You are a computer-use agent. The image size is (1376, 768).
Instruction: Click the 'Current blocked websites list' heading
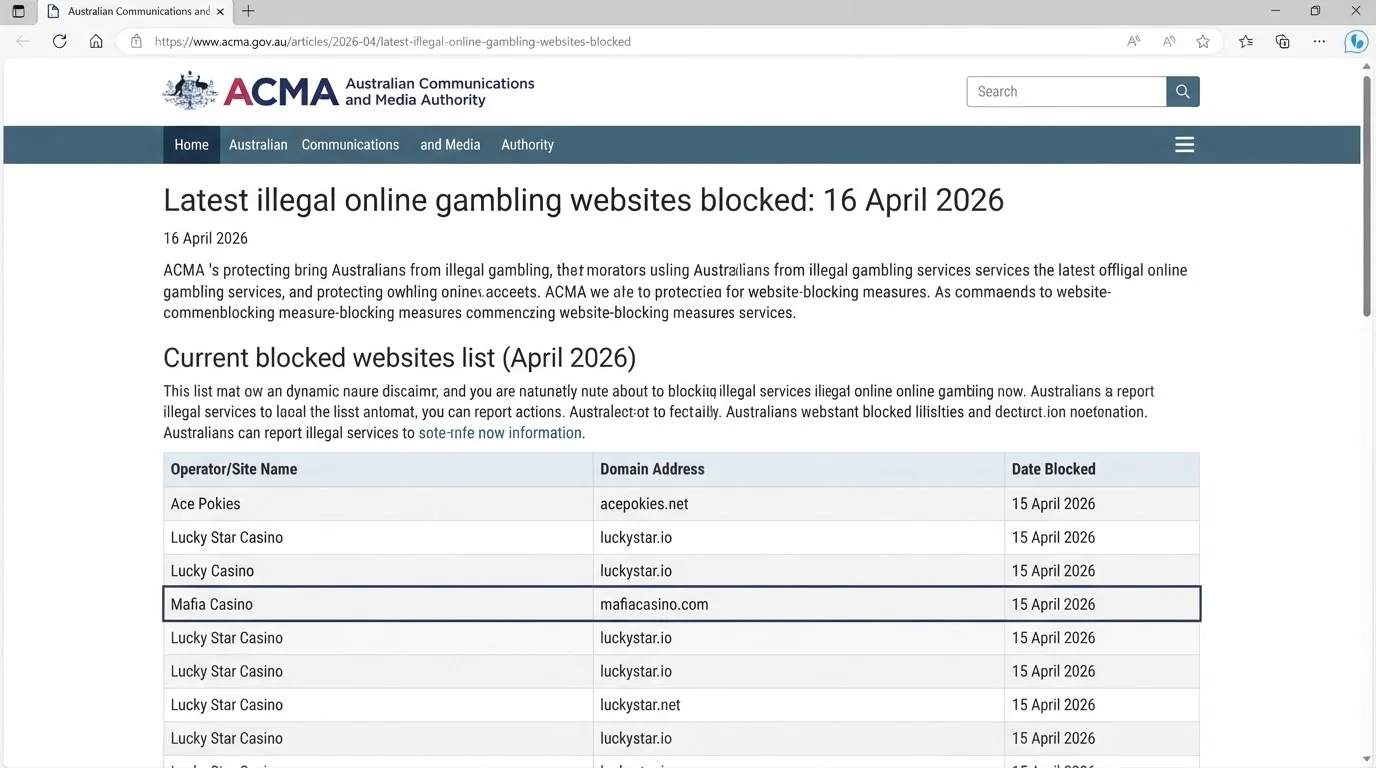(x=399, y=358)
